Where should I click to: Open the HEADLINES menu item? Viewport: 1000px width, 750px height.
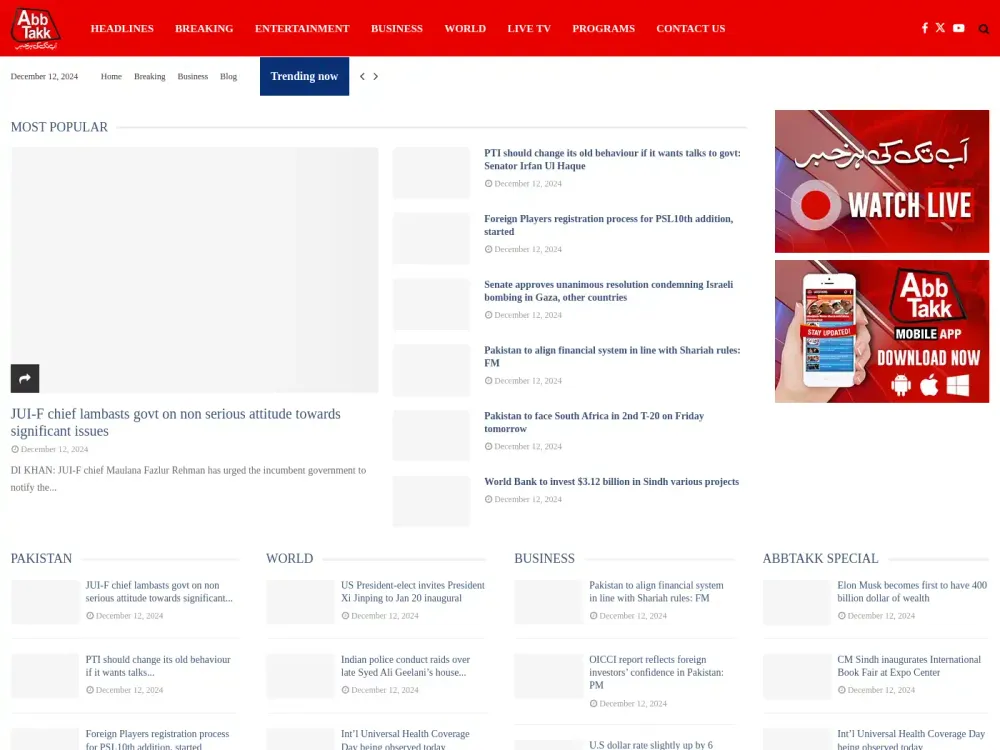click(x=122, y=28)
